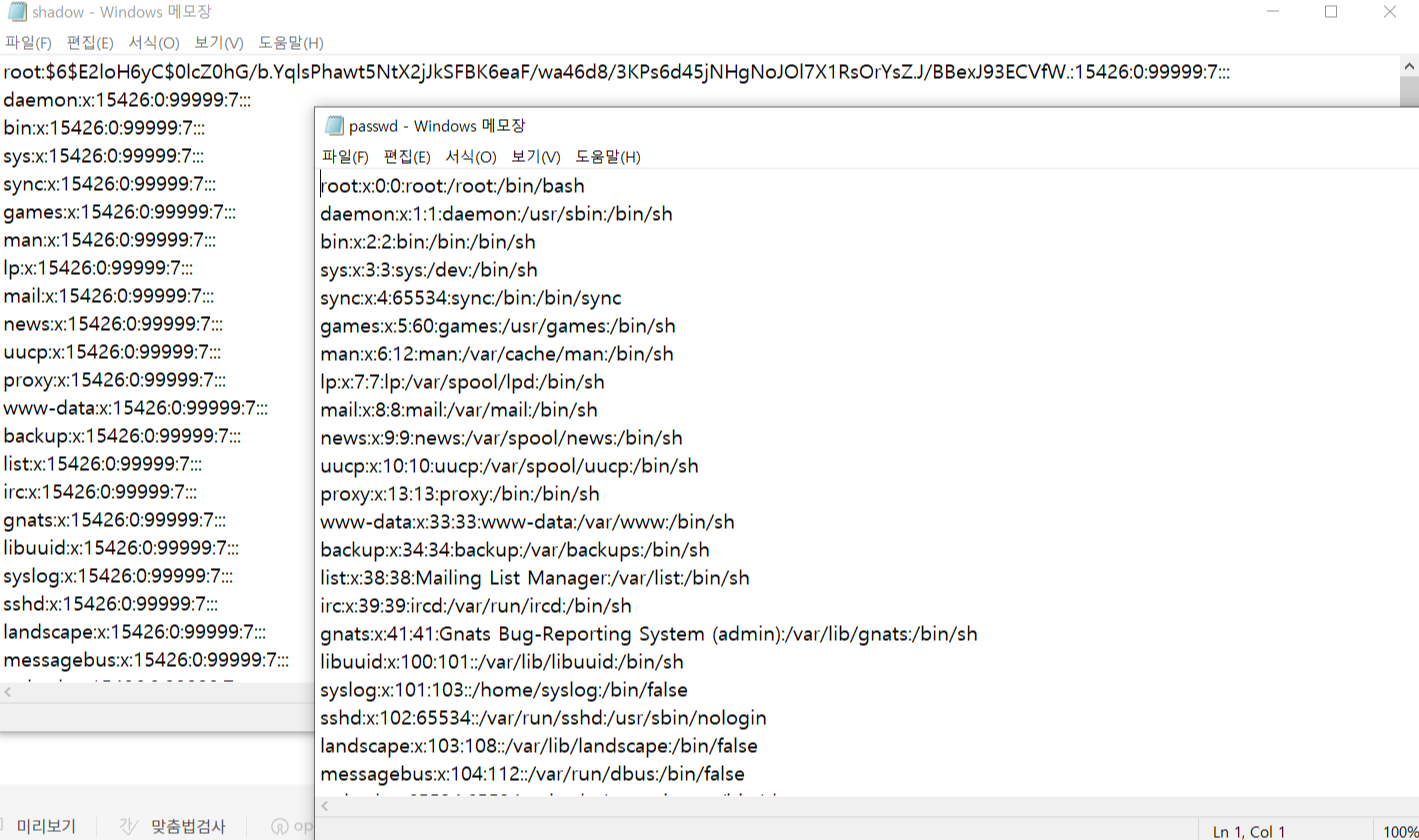Click the passwd window title bar text

coord(437,126)
